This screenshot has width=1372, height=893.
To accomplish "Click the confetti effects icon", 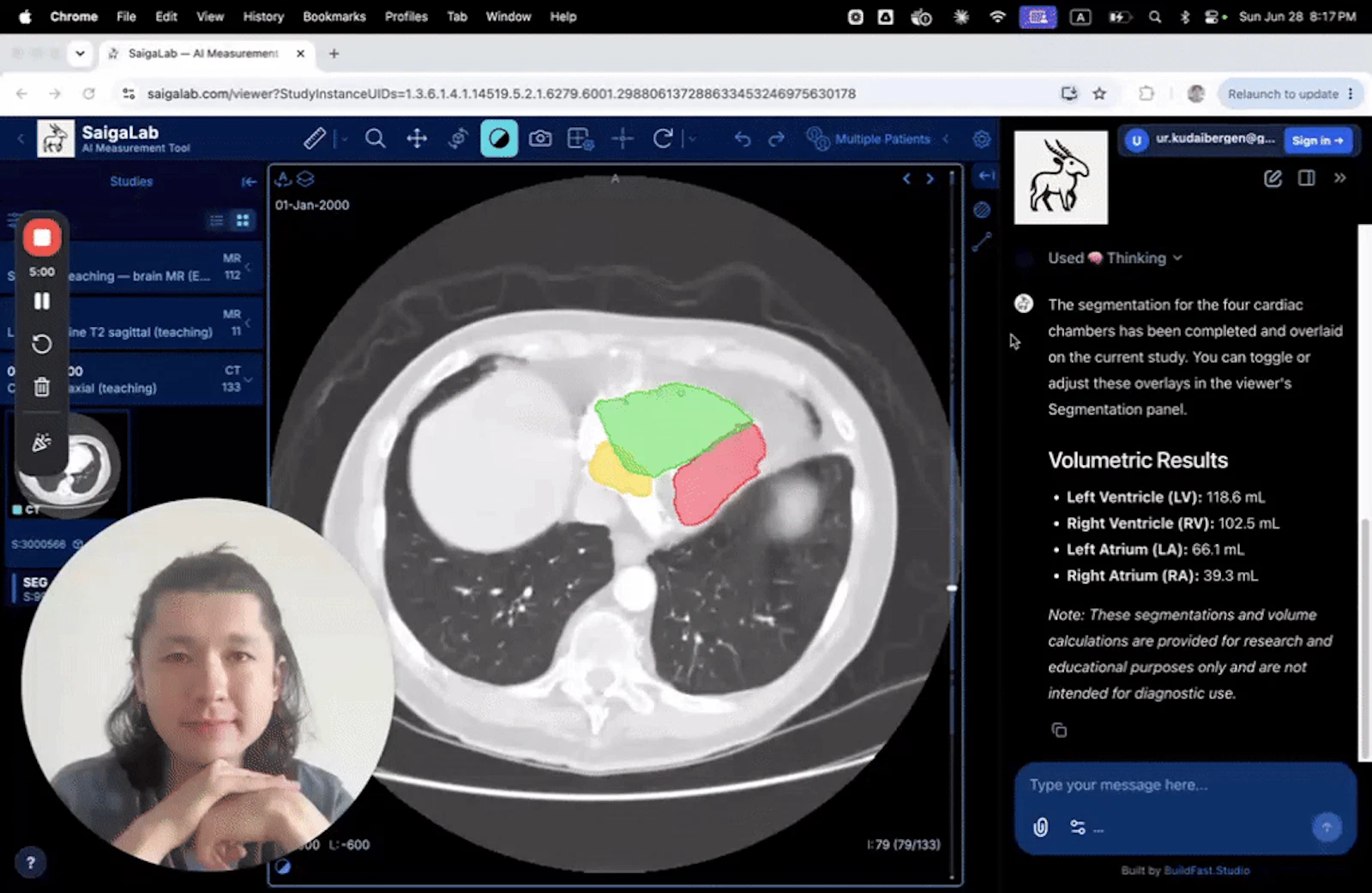I will point(41,443).
